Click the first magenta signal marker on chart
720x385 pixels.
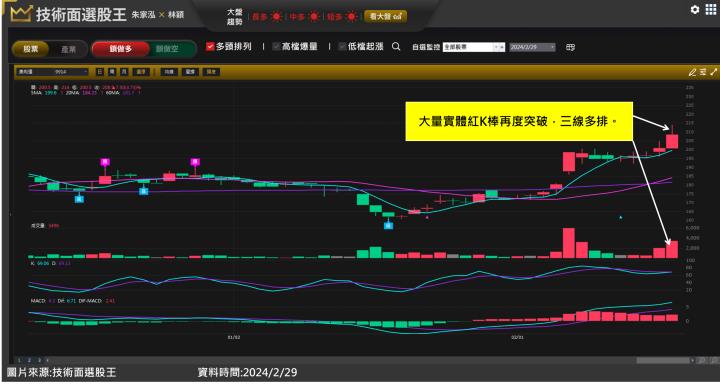click(x=105, y=162)
